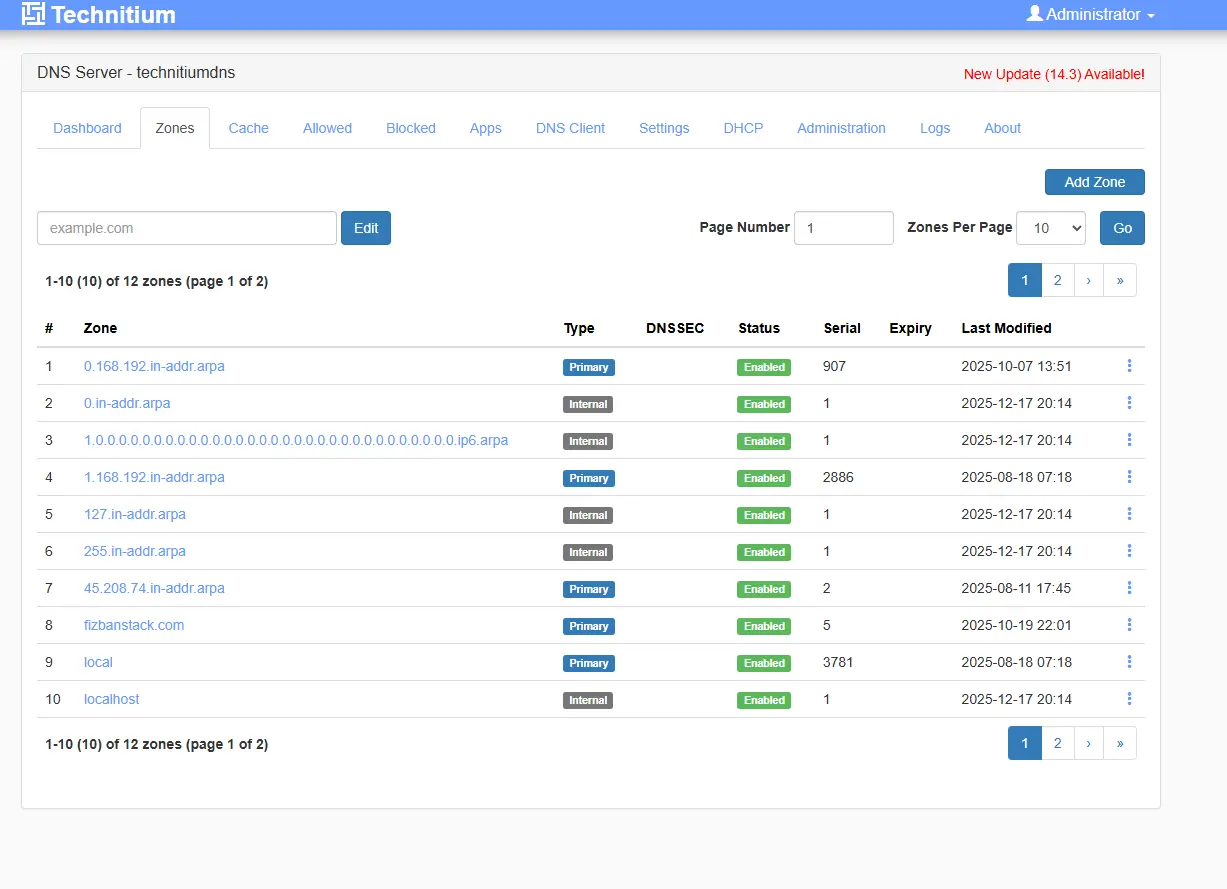Open the About tab
The height and width of the screenshot is (889, 1227).
click(1003, 128)
